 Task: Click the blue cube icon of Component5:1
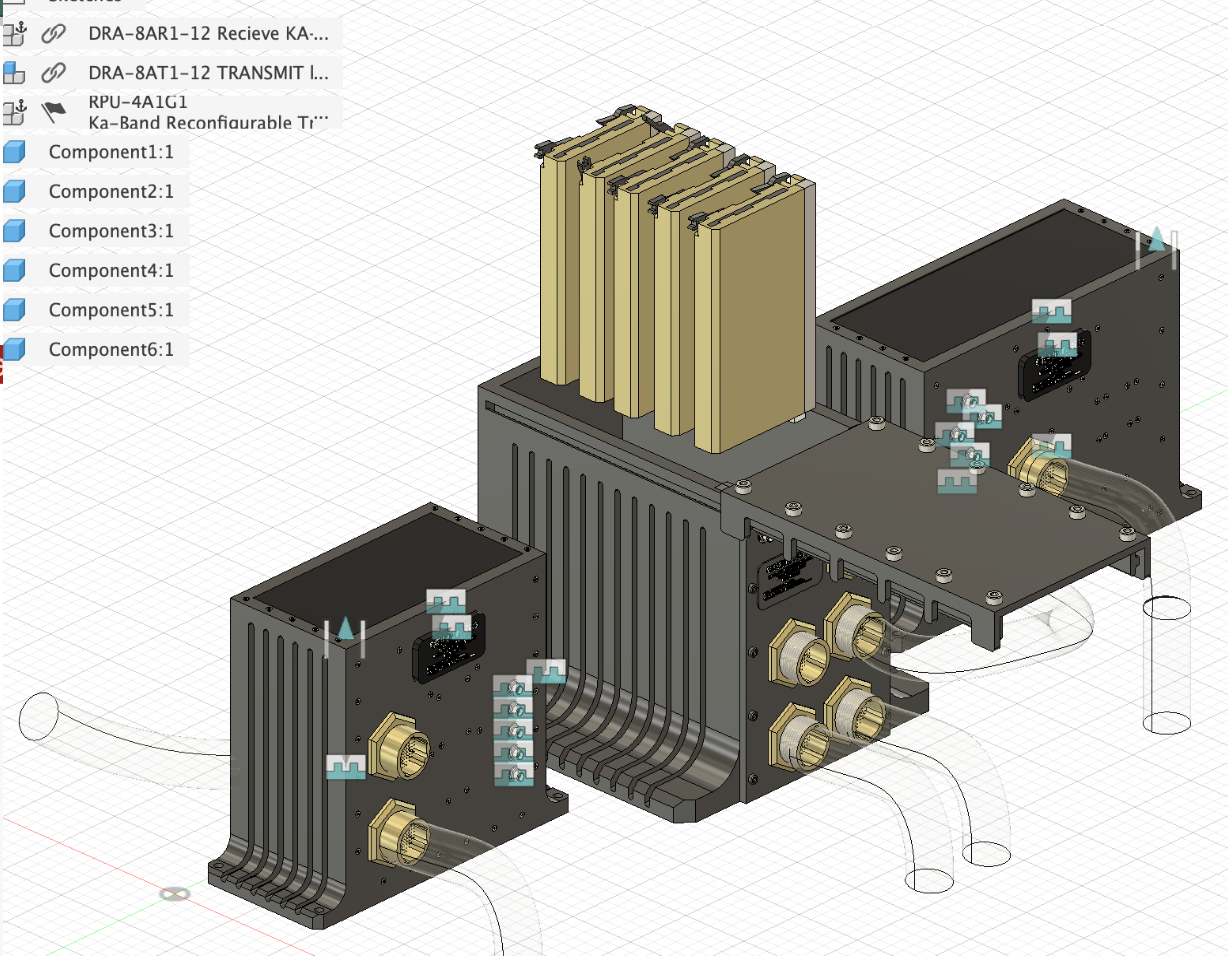[13, 310]
